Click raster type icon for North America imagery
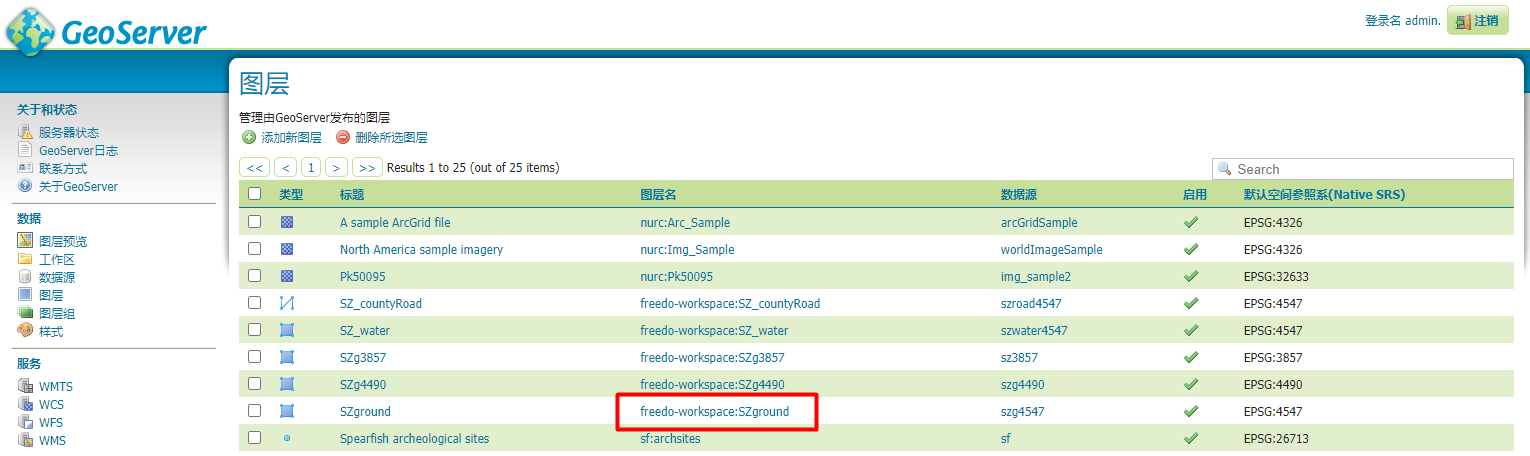Screen dimensions: 1530x456 (x=287, y=249)
